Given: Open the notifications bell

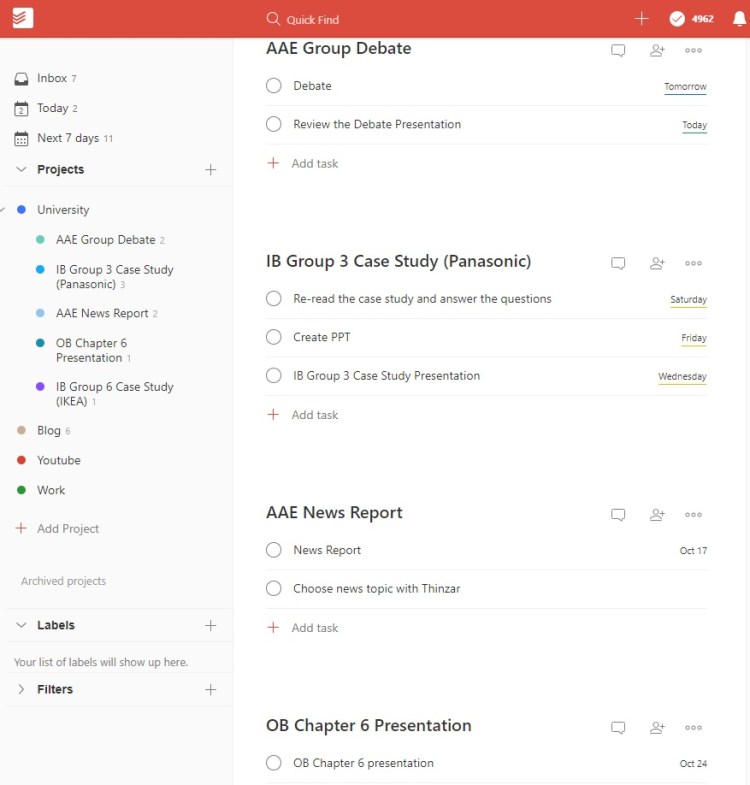Looking at the screenshot, I should (x=739, y=18).
